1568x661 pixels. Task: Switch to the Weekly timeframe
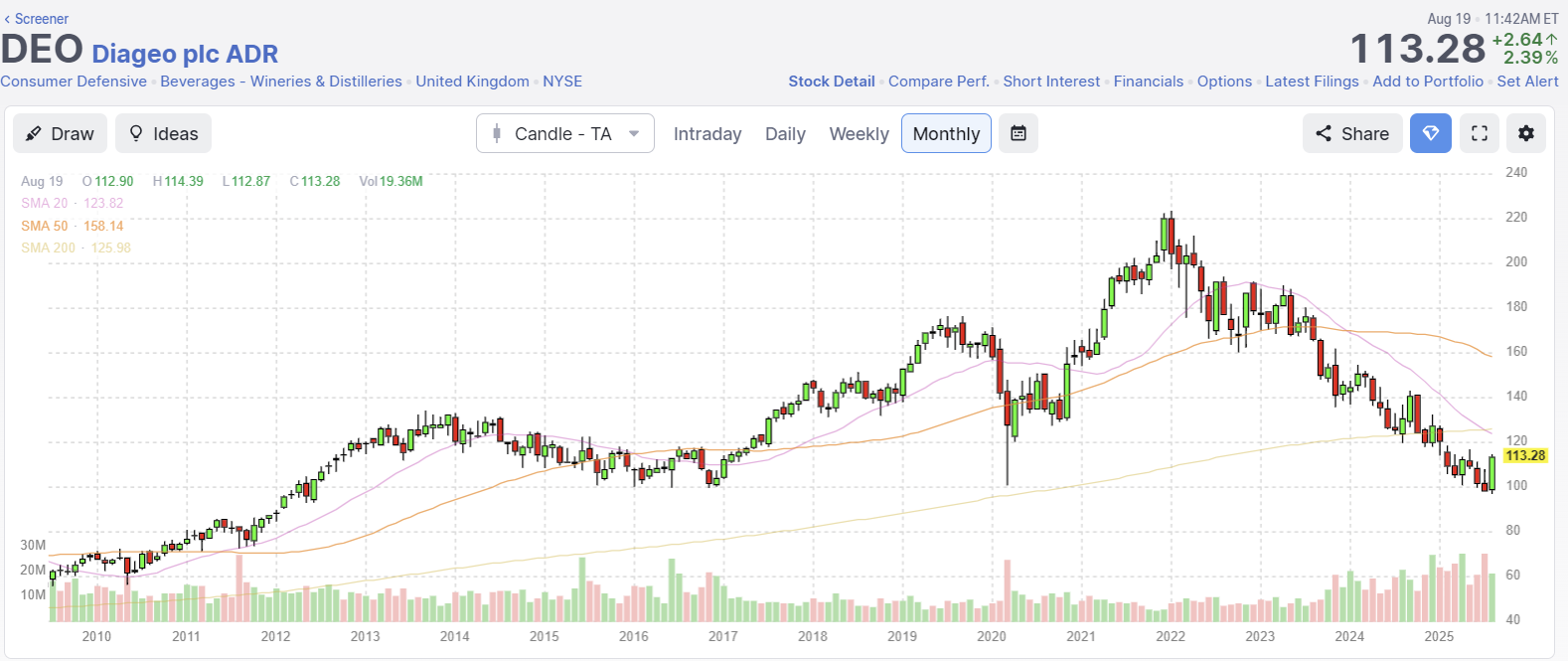(860, 134)
